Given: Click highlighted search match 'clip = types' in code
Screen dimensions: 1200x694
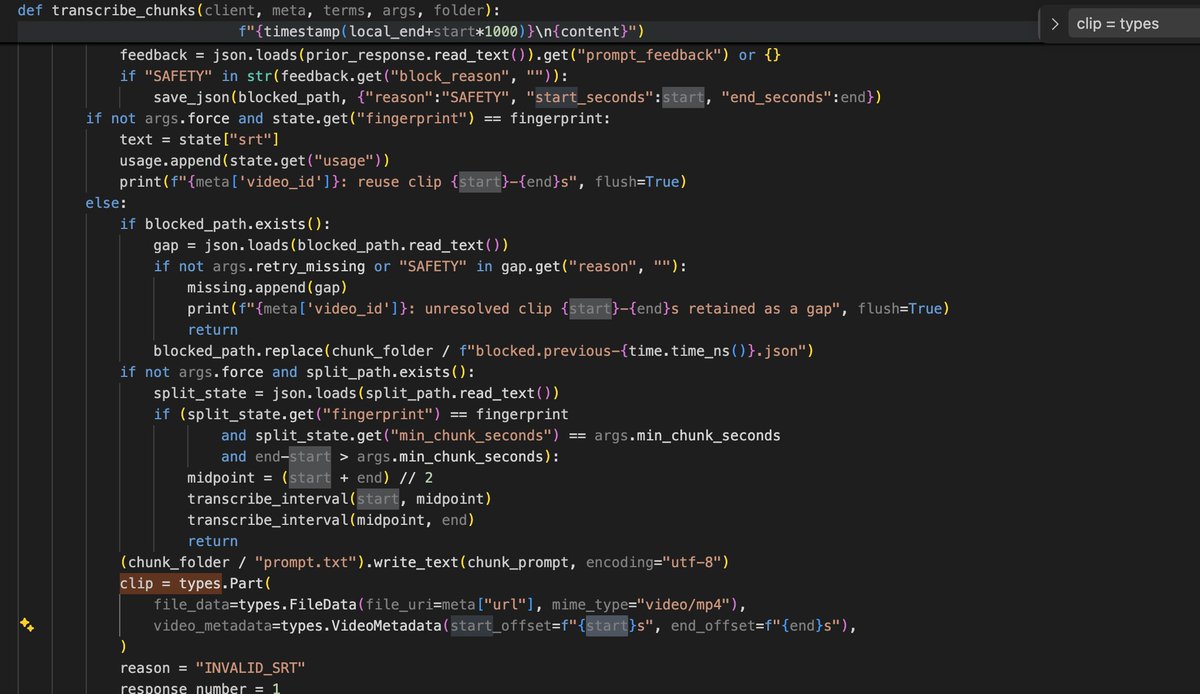Looking at the screenshot, I should click(170, 583).
